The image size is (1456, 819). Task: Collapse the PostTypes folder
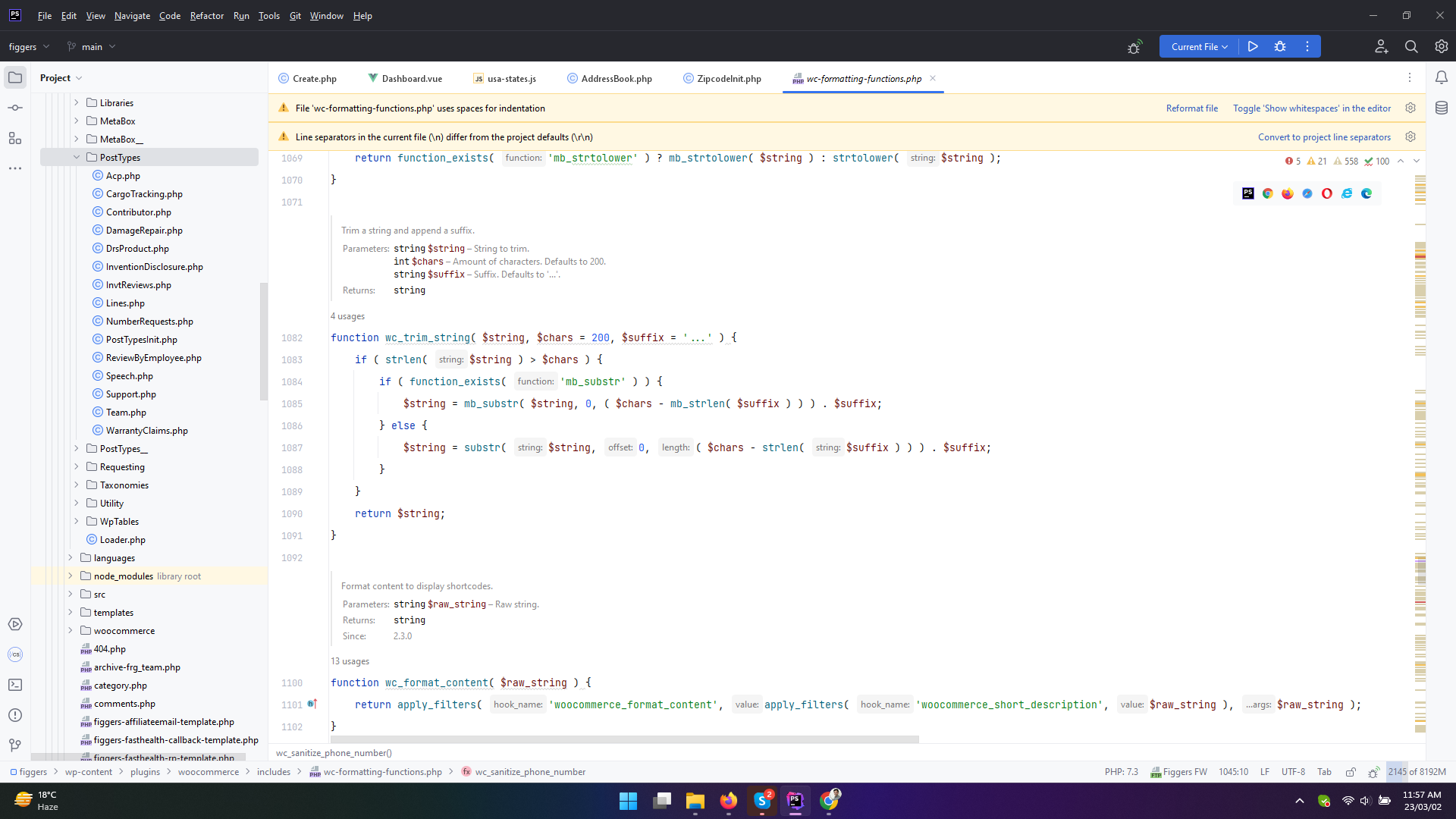pos(77,157)
